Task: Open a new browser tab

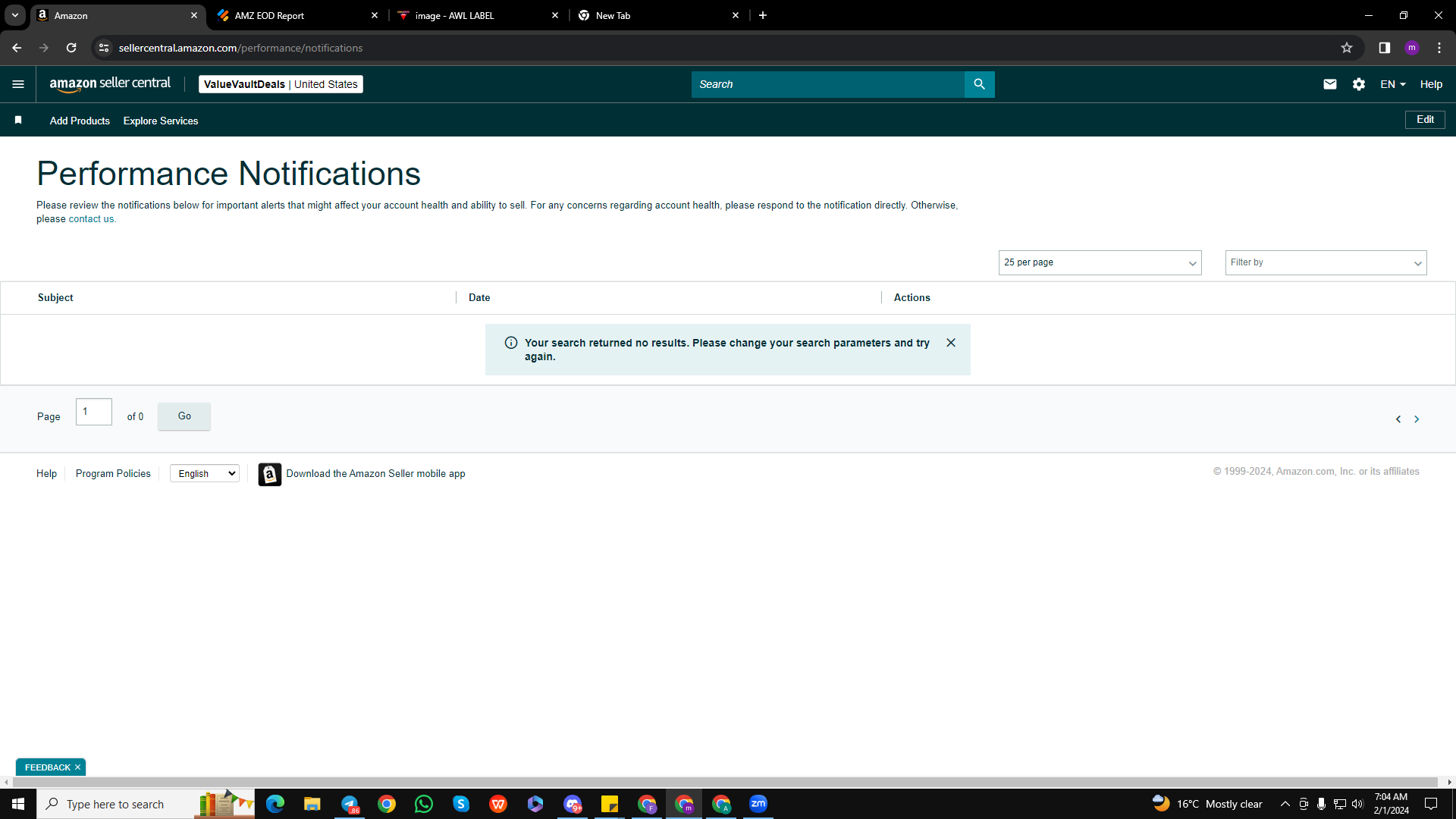Action: click(x=763, y=15)
